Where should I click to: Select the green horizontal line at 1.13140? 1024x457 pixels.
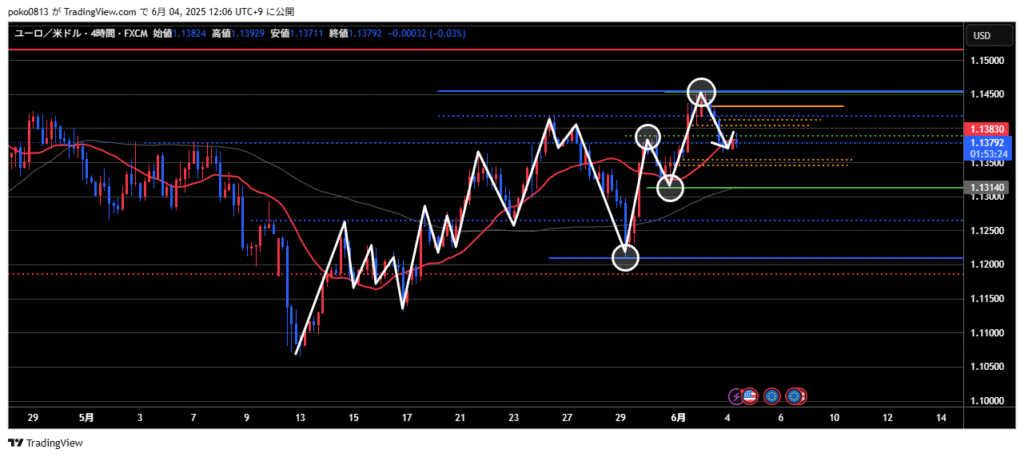click(800, 188)
